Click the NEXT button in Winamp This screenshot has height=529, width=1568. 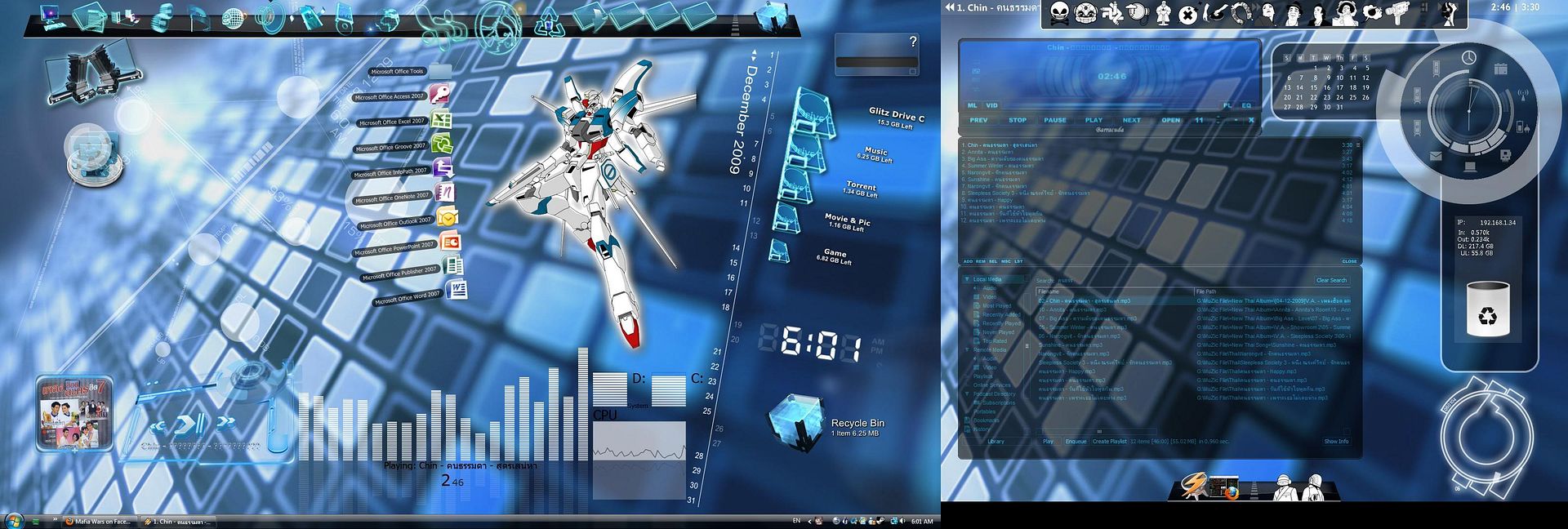1132,120
